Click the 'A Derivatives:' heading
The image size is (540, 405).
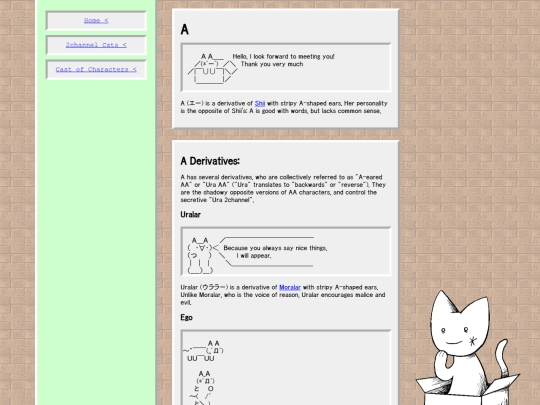210,161
